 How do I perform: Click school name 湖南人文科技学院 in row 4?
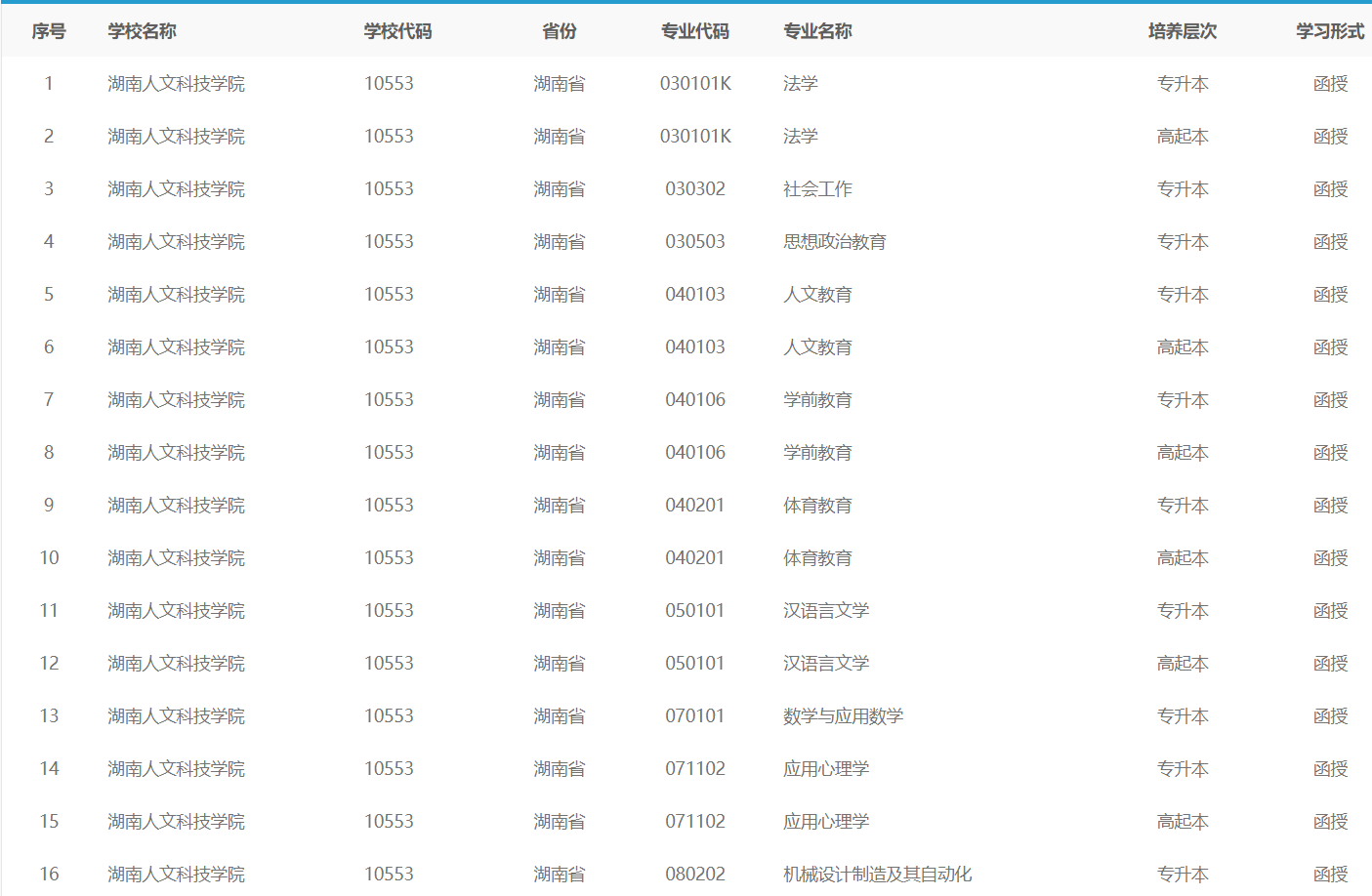tap(176, 242)
